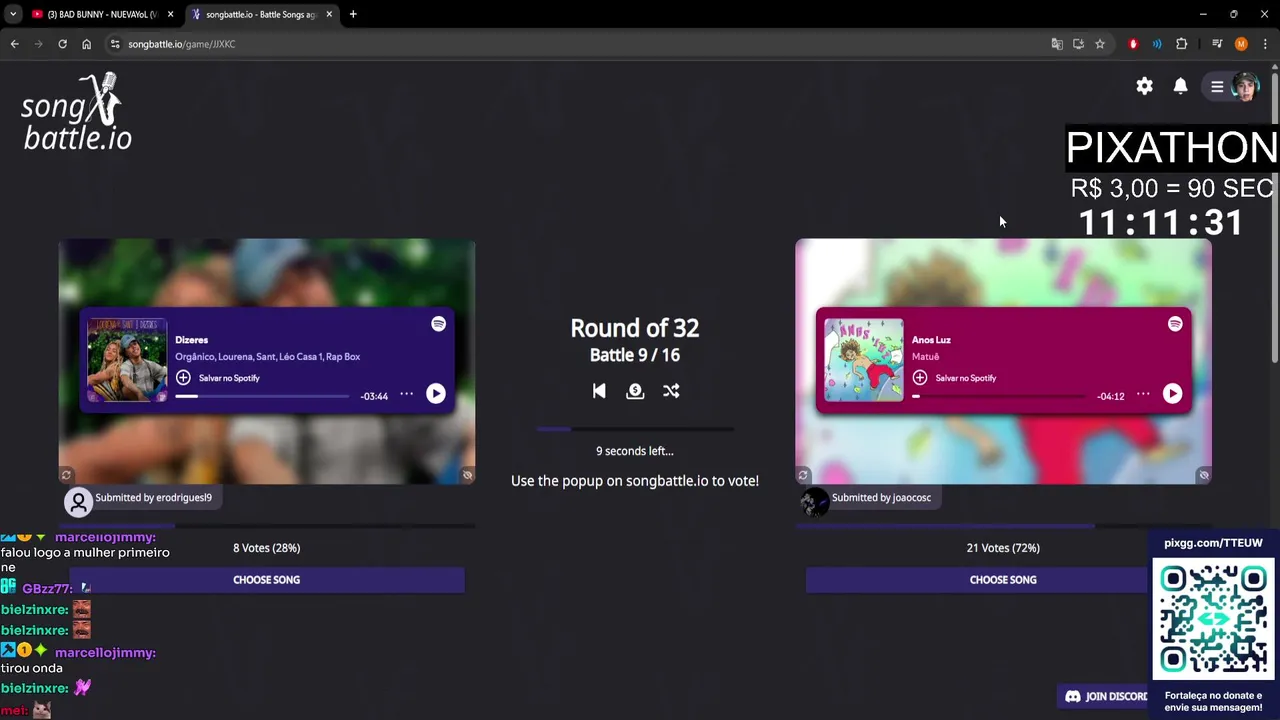Open more options on Anos Luz player
This screenshot has width=1280, height=720.
tap(1143, 394)
